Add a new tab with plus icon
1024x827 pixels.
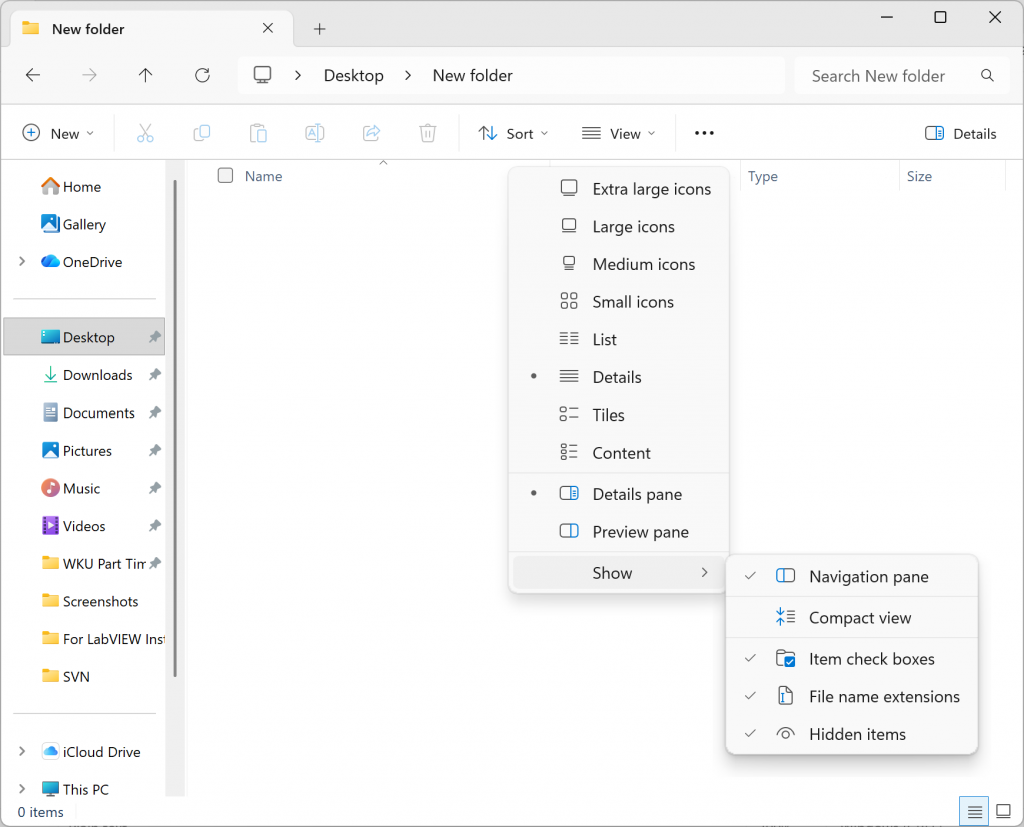coord(319,29)
